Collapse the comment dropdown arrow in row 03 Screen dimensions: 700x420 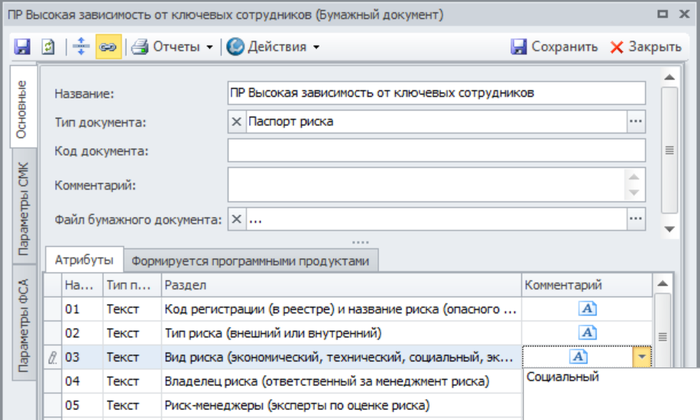[x=641, y=357]
